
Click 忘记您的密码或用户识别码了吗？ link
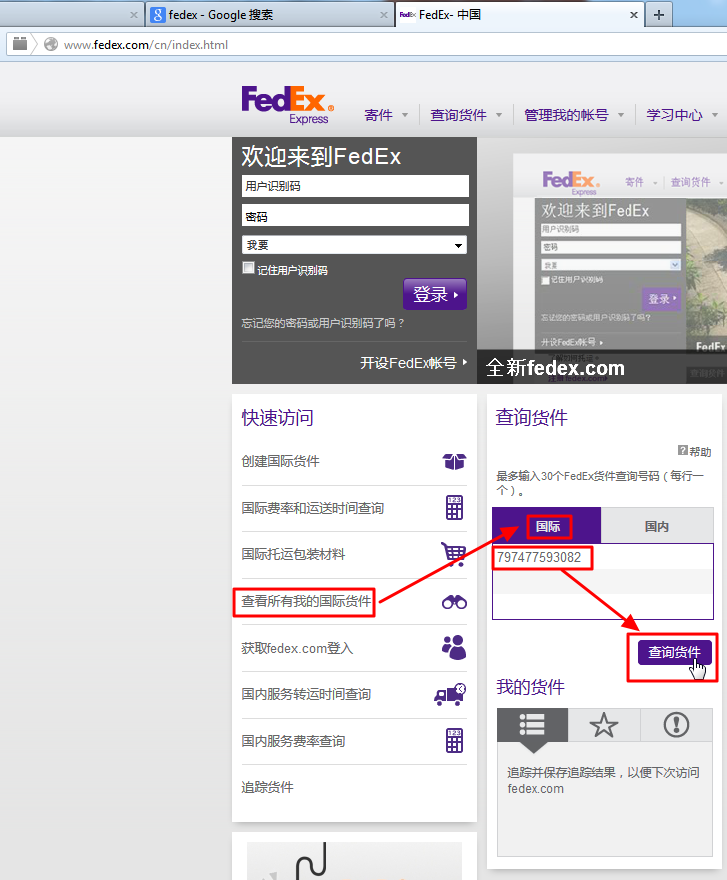323,323
